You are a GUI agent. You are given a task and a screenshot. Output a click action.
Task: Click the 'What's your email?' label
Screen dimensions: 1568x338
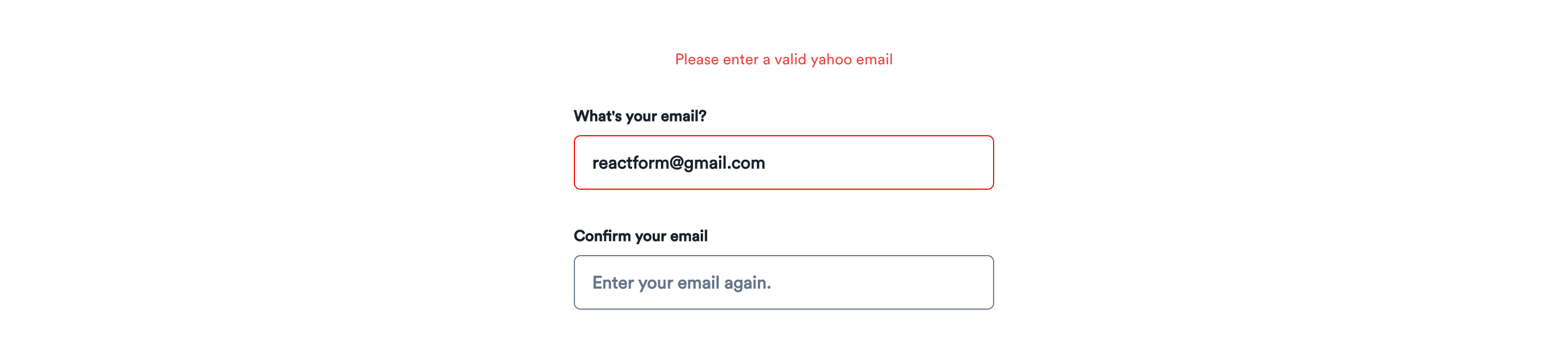pos(640,117)
